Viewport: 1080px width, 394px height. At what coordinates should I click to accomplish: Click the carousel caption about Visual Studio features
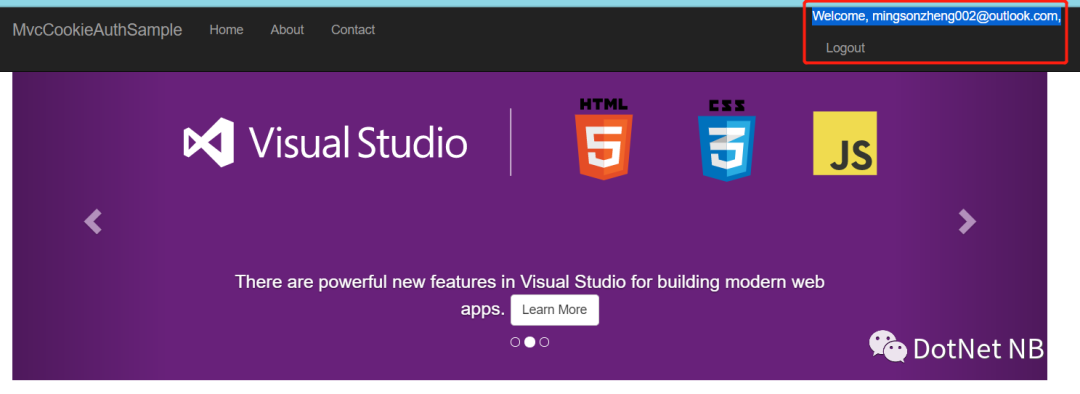(529, 295)
